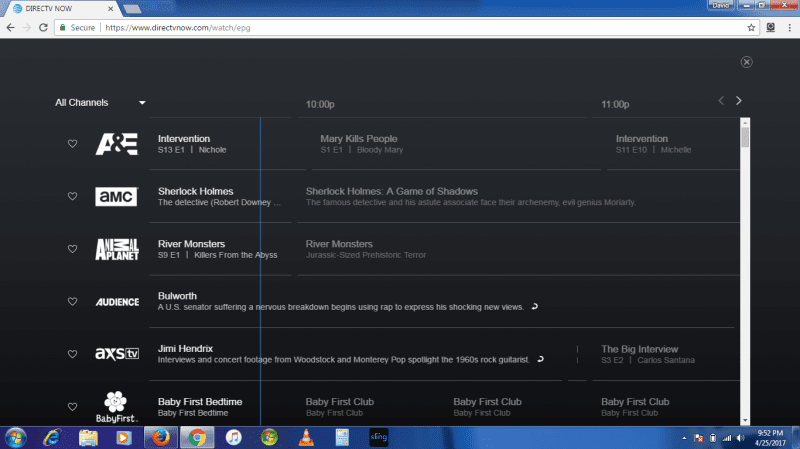The width and height of the screenshot is (800, 449).
Task: Favorite the A&E channel heart
Action: click(72, 144)
